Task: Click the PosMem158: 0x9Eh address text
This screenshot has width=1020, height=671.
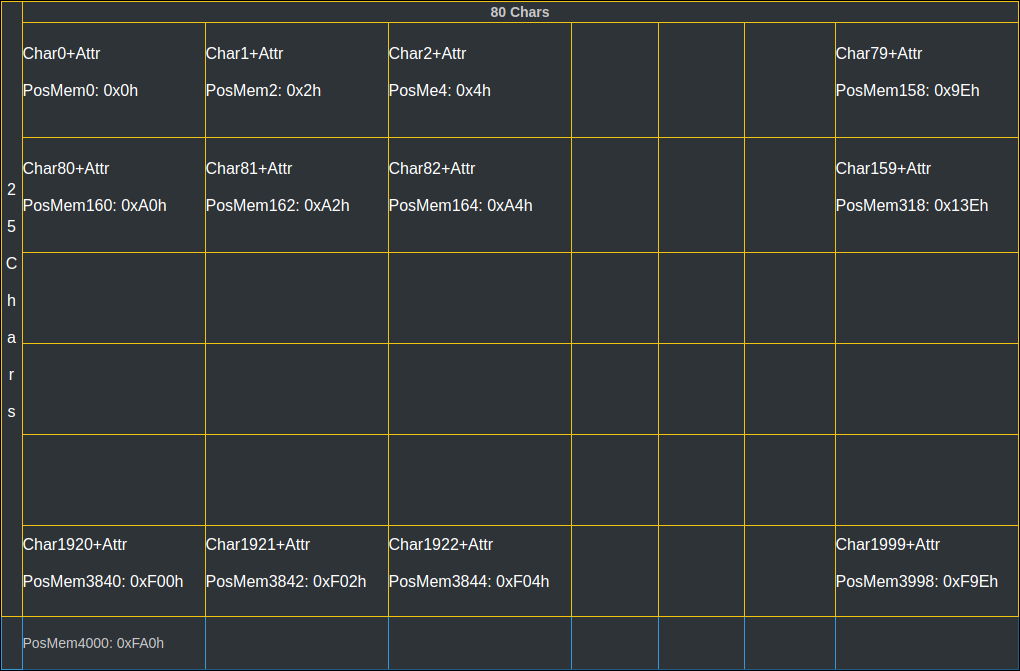Action: pos(907,91)
